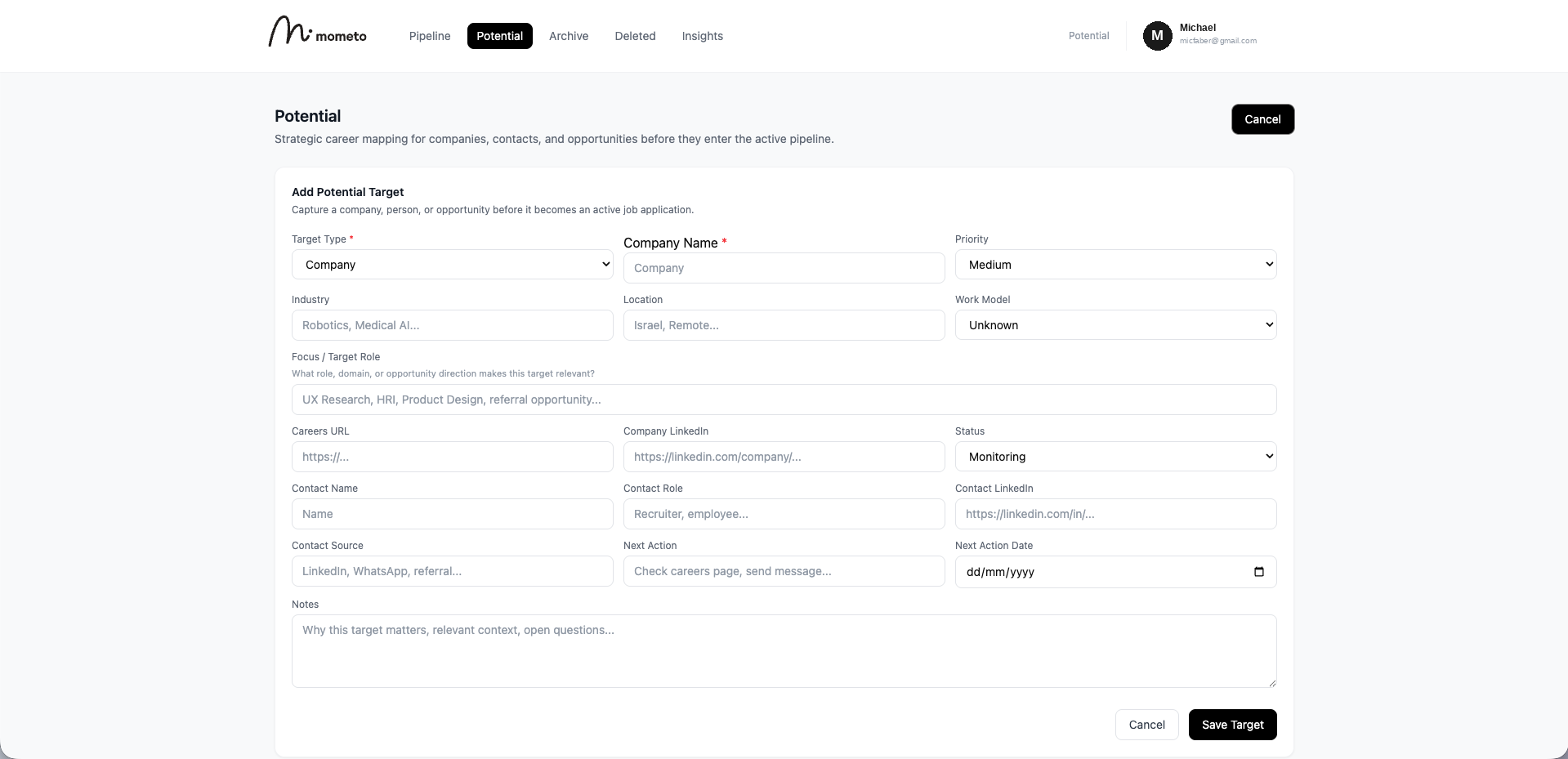
Task: Click the mometo logo icon
Action: tap(289, 31)
